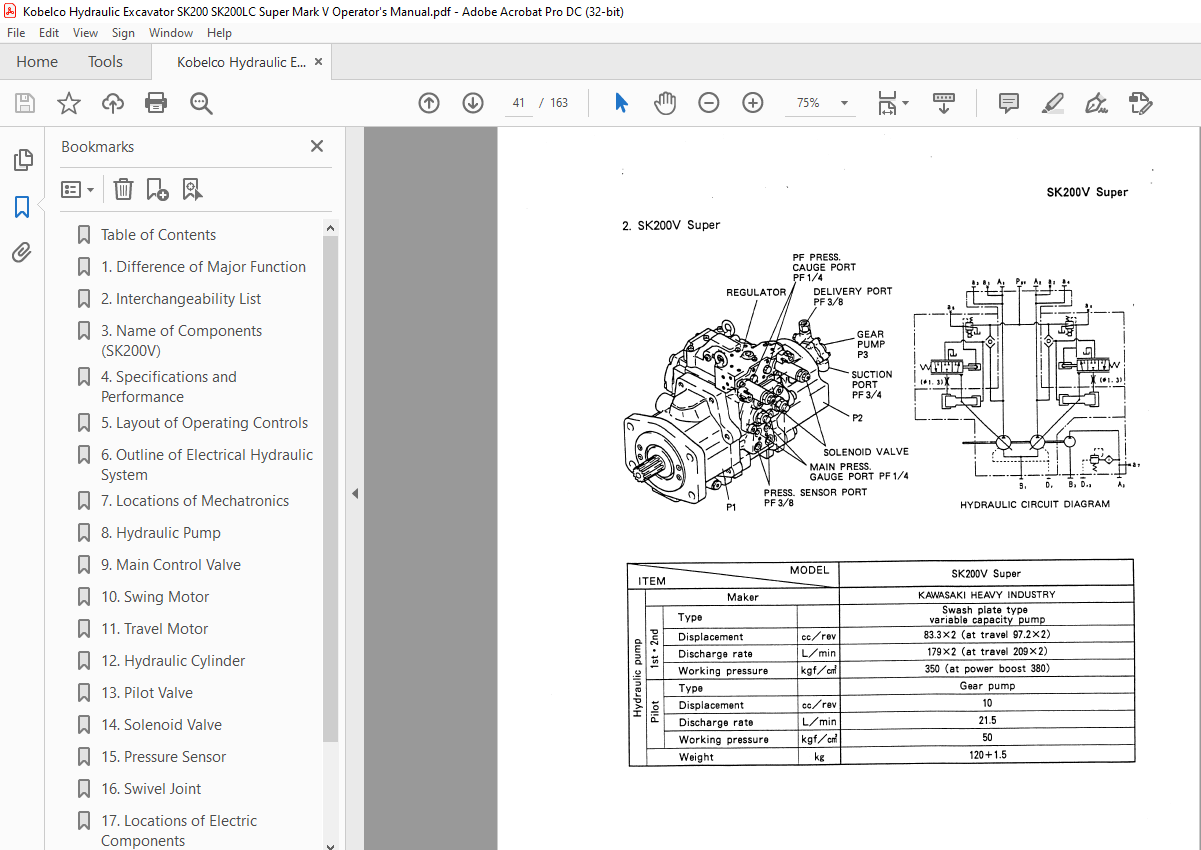
Task: Go to bookmark 11. Travel Motor
Action: (x=155, y=629)
